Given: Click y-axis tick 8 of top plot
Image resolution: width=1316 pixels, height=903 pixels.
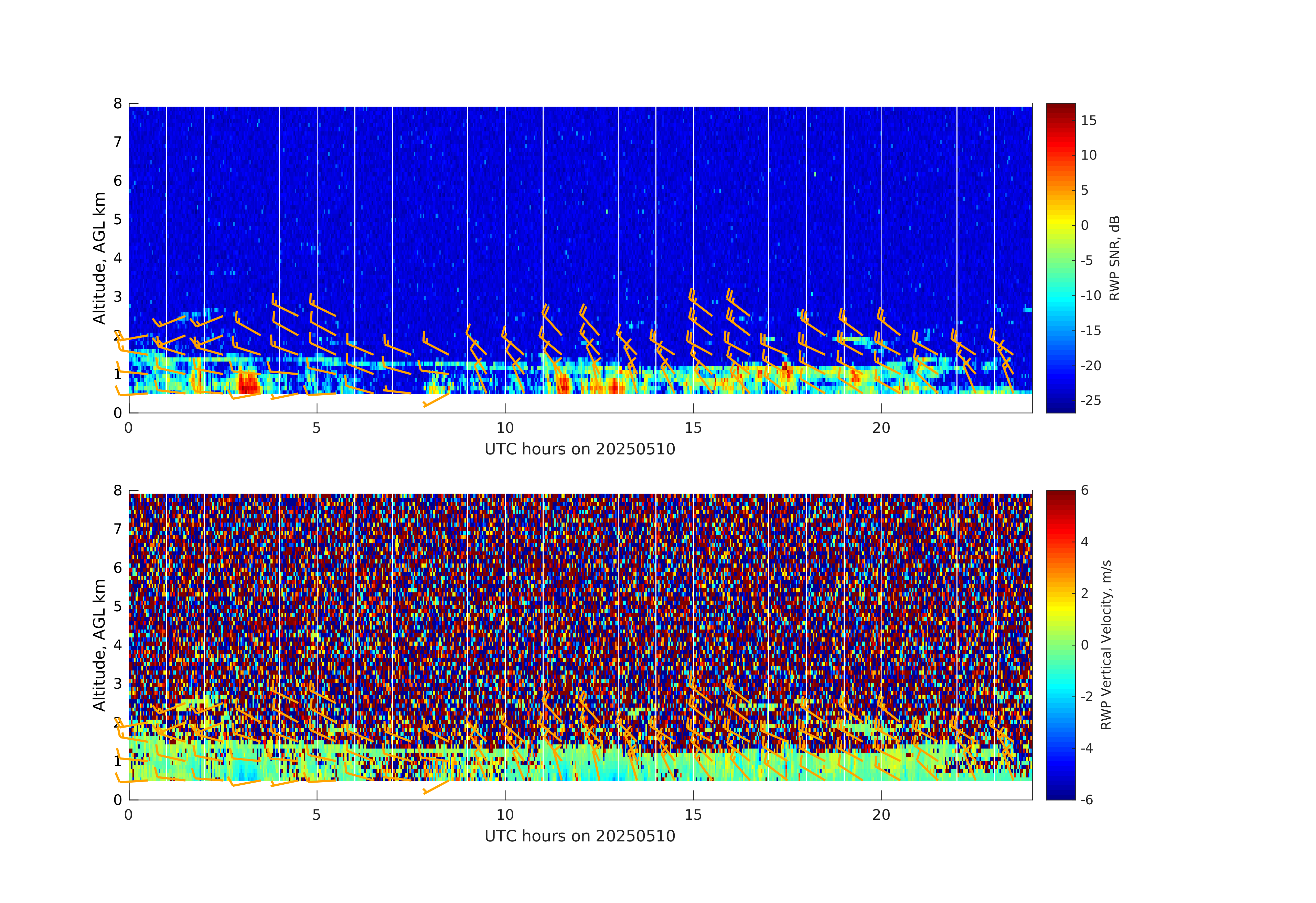Looking at the screenshot, I should pyautogui.click(x=118, y=104).
